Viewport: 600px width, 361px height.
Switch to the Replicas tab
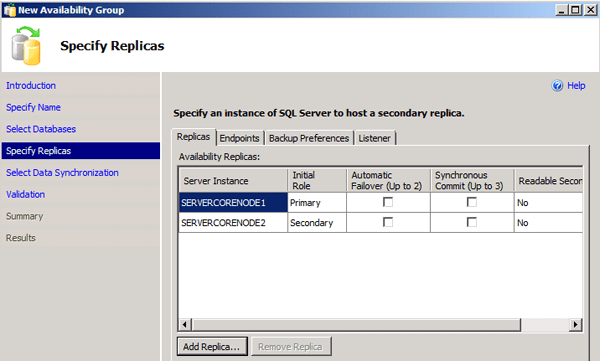pos(194,137)
